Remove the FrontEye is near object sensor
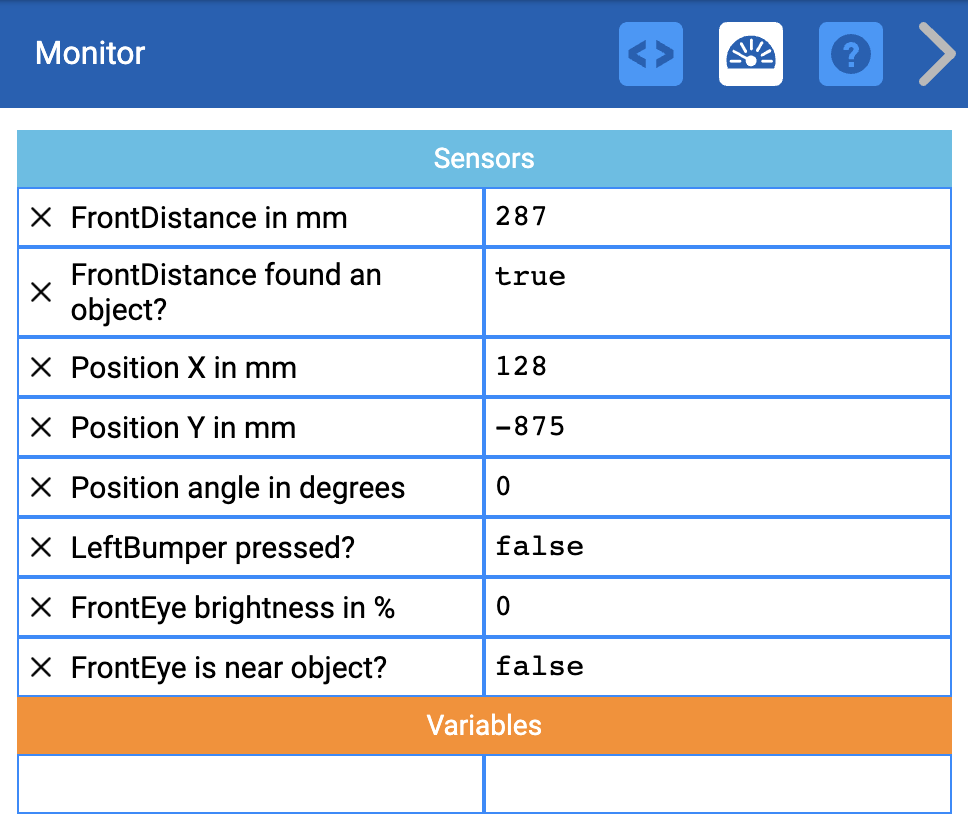This screenshot has width=968, height=834. coord(41,667)
